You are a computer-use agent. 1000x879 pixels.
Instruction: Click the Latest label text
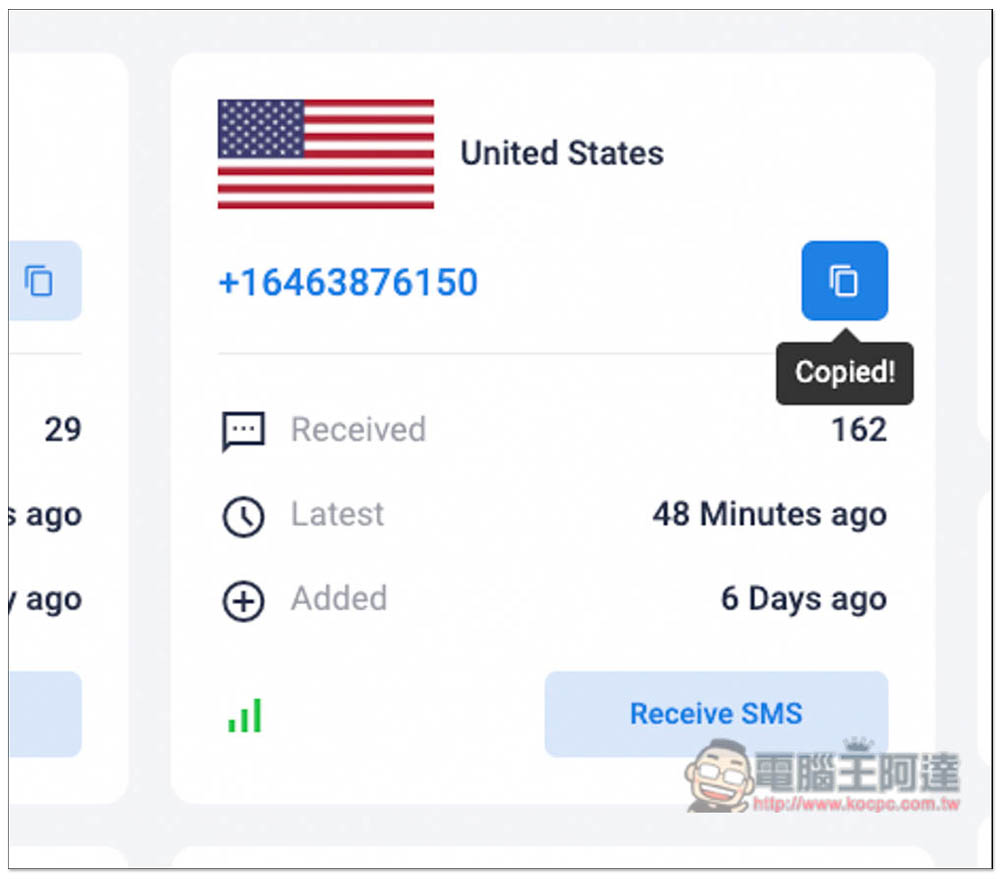[x=337, y=514]
